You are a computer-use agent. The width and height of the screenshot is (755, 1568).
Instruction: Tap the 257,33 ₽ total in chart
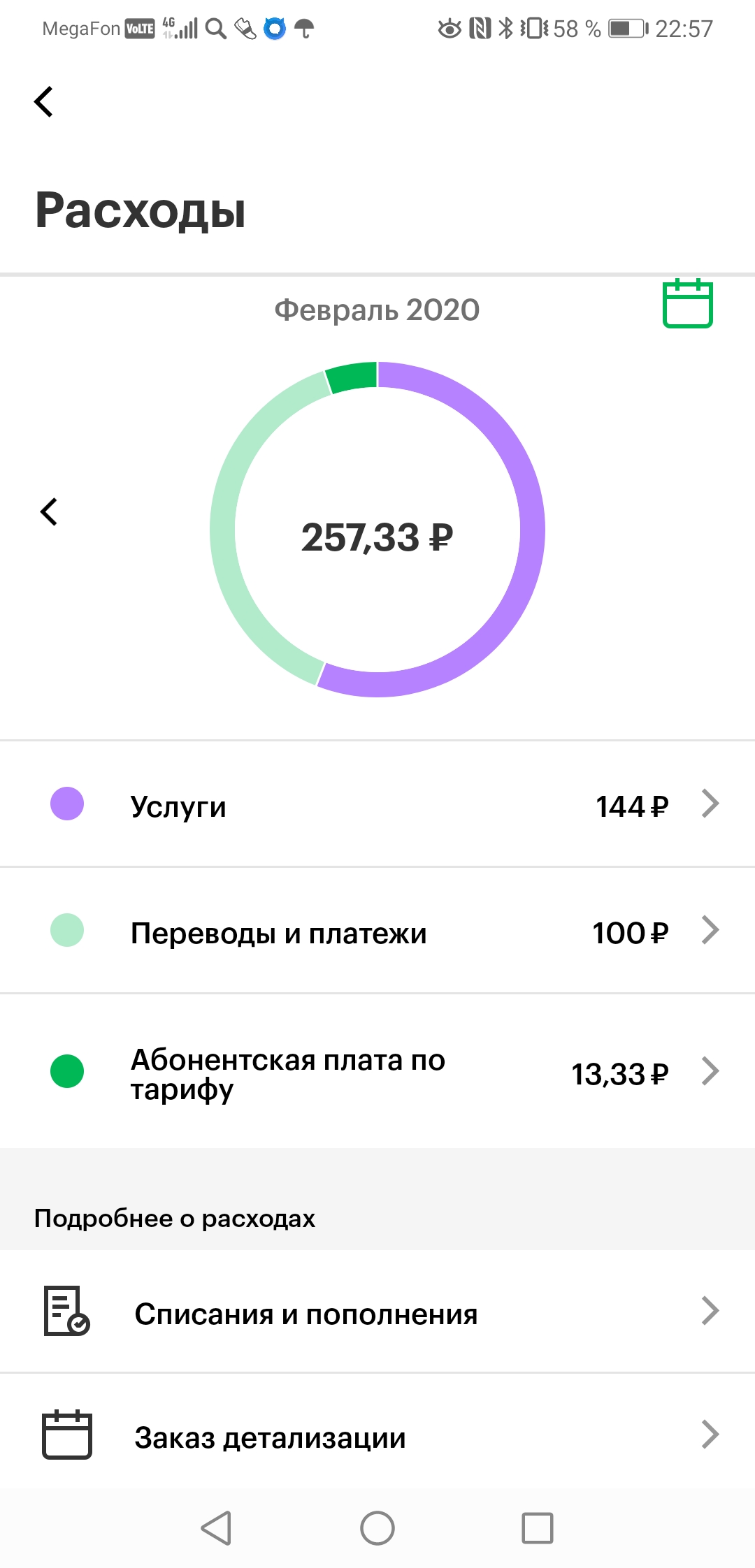coord(377,537)
